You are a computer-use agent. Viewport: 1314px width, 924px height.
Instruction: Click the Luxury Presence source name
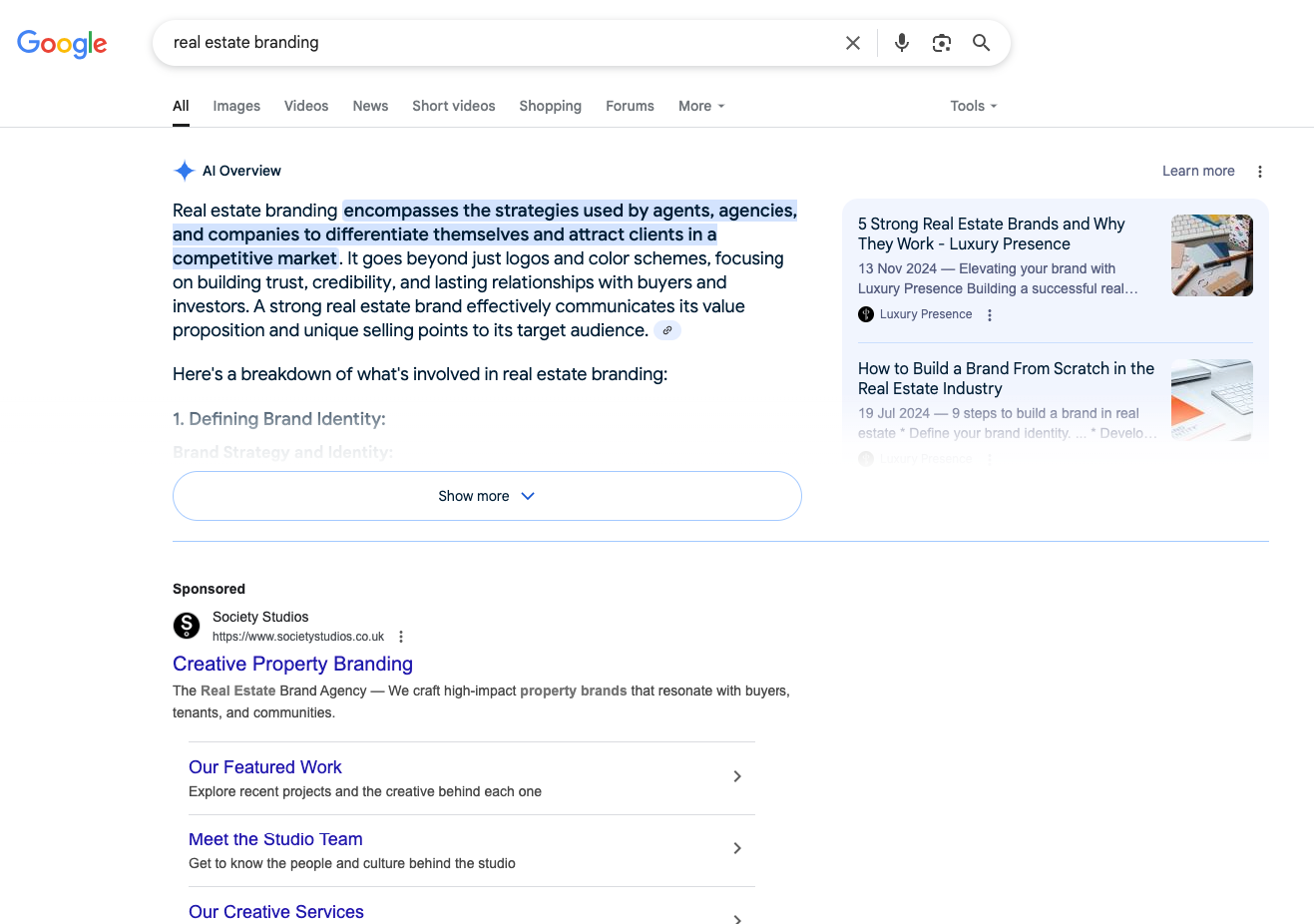pos(926,314)
